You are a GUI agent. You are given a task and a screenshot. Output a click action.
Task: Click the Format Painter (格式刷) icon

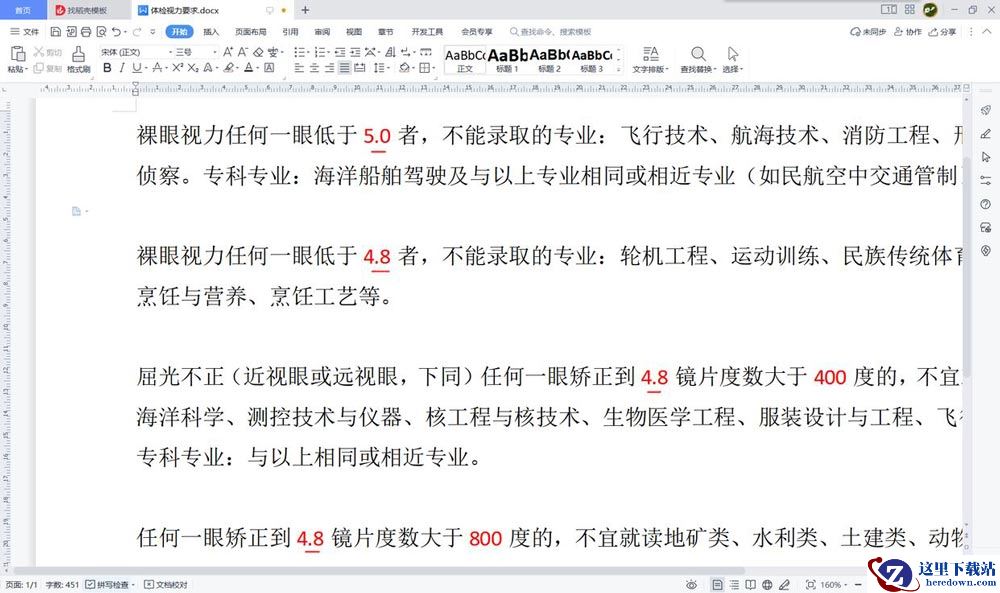tap(78, 54)
